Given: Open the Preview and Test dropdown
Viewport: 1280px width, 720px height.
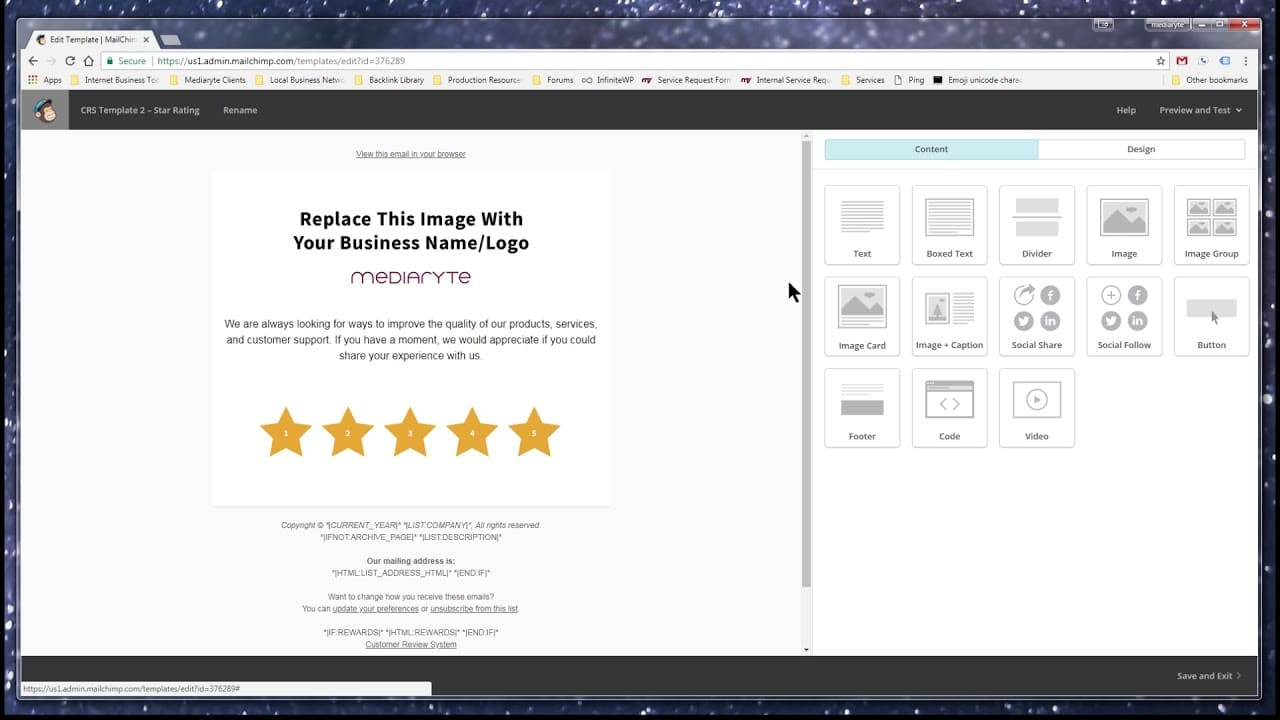Looking at the screenshot, I should [x=1199, y=110].
